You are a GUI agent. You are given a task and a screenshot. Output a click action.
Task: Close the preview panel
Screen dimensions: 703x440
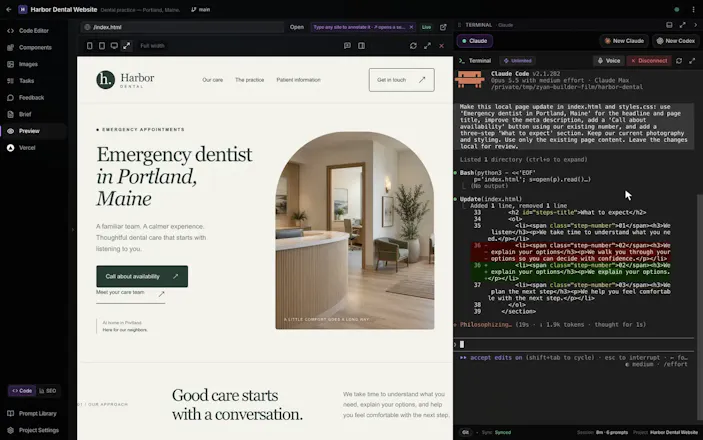pos(442,46)
